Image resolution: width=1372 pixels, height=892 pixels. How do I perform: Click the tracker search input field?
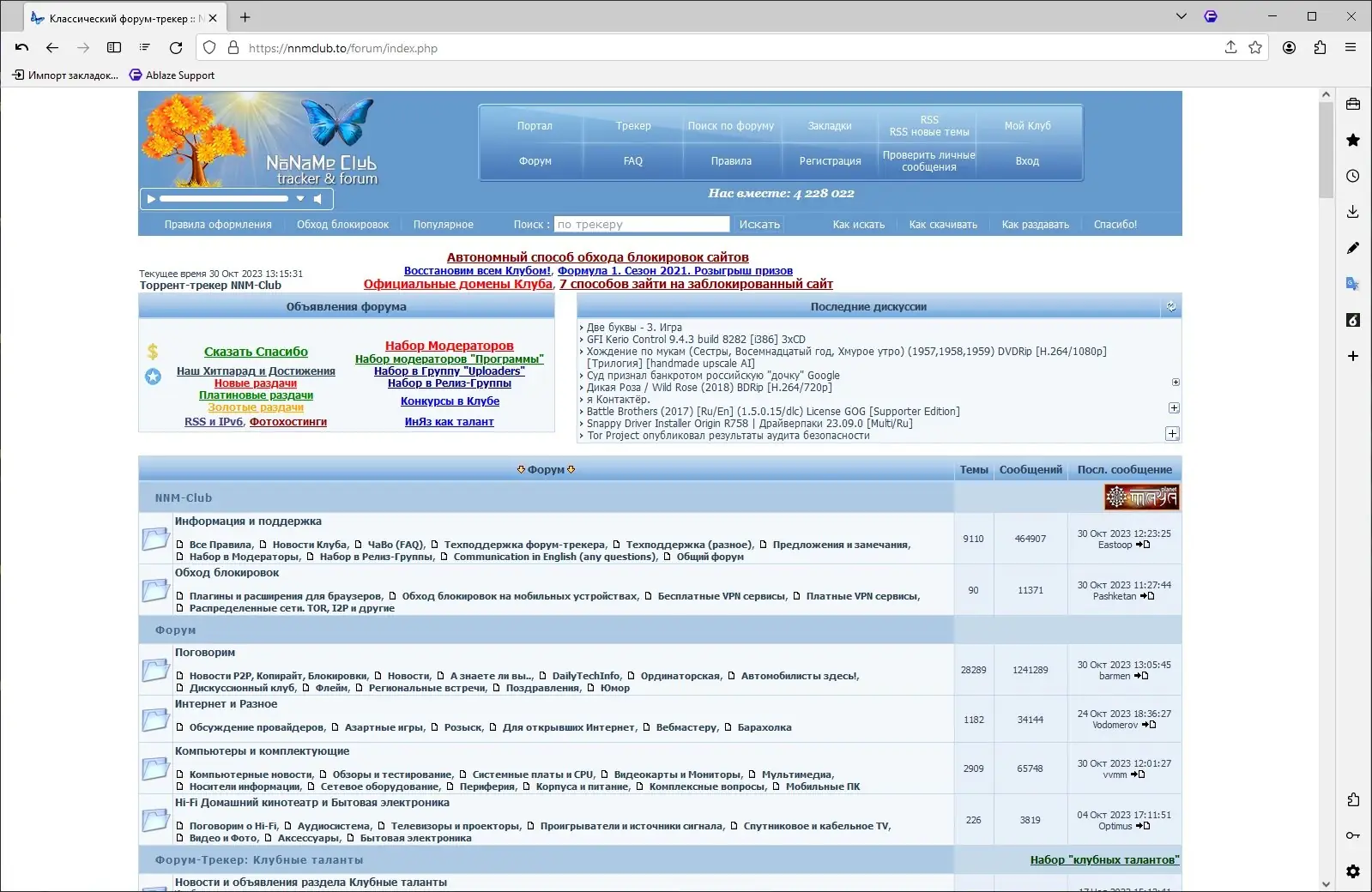(x=642, y=225)
